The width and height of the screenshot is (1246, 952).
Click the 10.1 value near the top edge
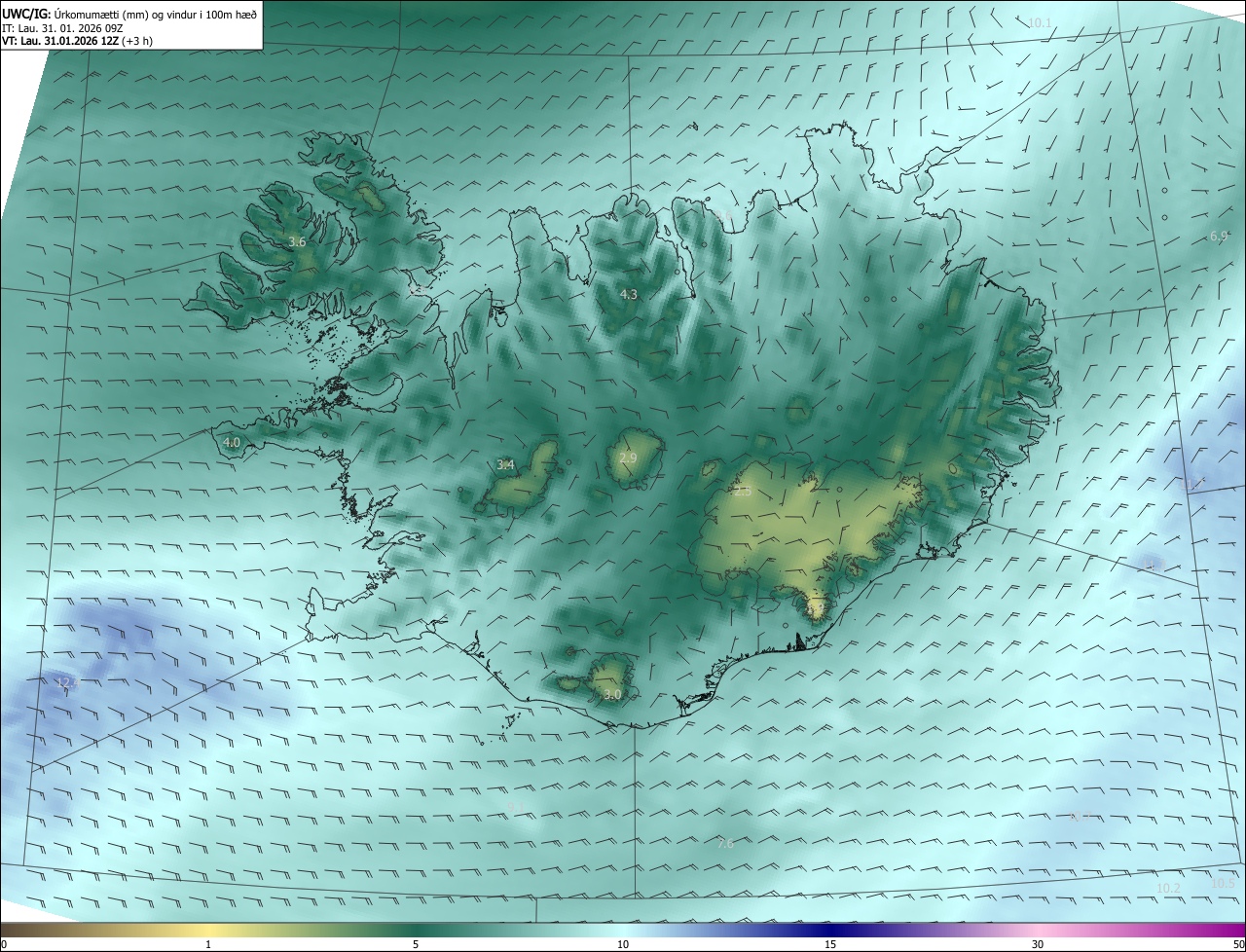1040,22
